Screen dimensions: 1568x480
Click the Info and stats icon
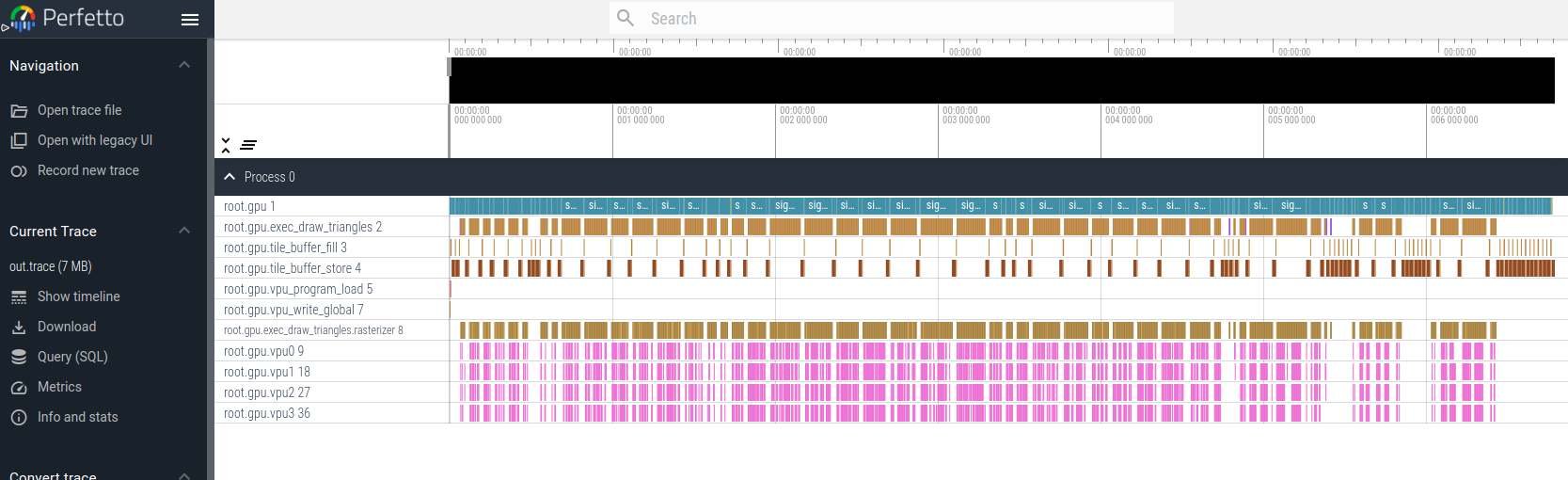[19, 418]
